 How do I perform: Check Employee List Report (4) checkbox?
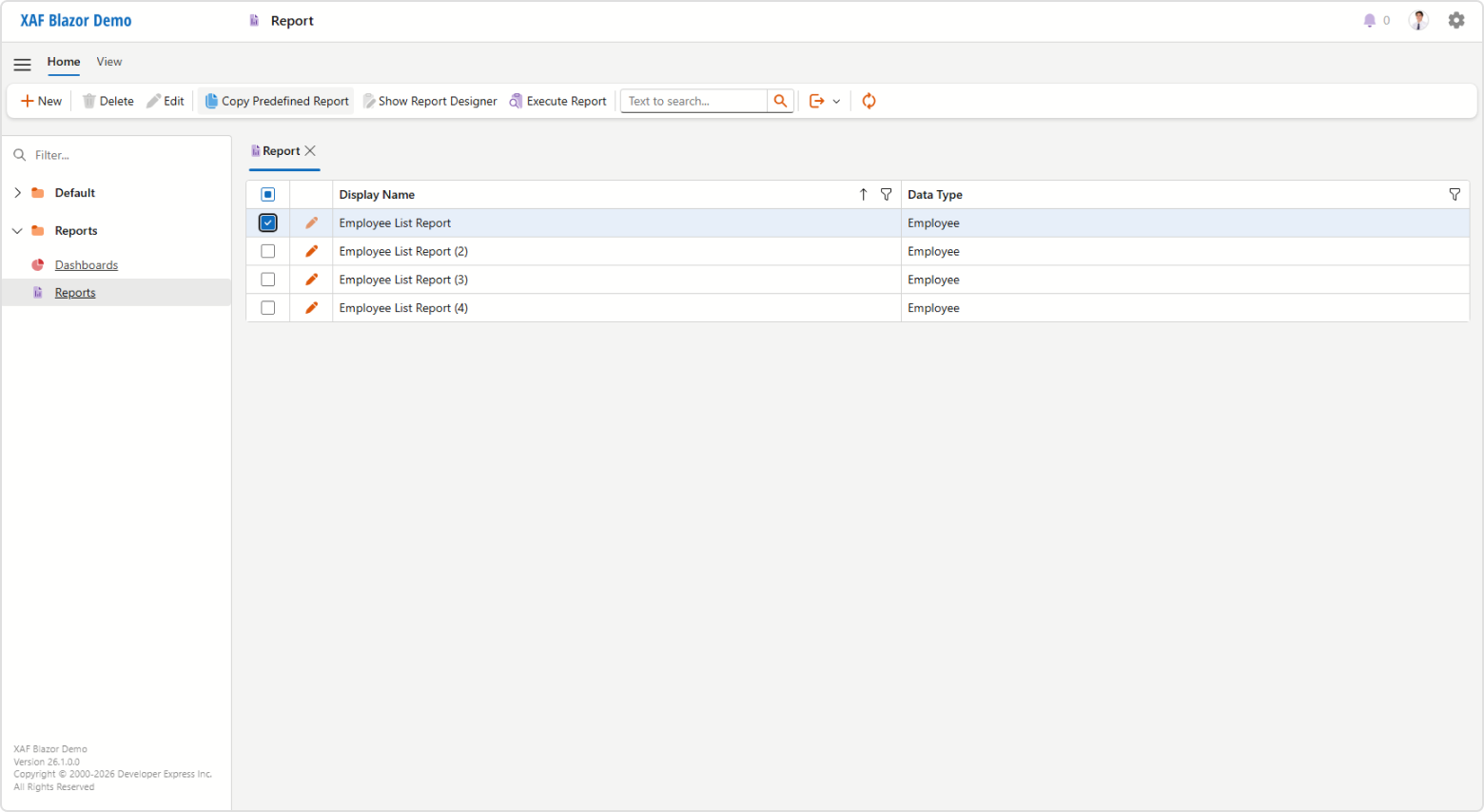(268, 308)
